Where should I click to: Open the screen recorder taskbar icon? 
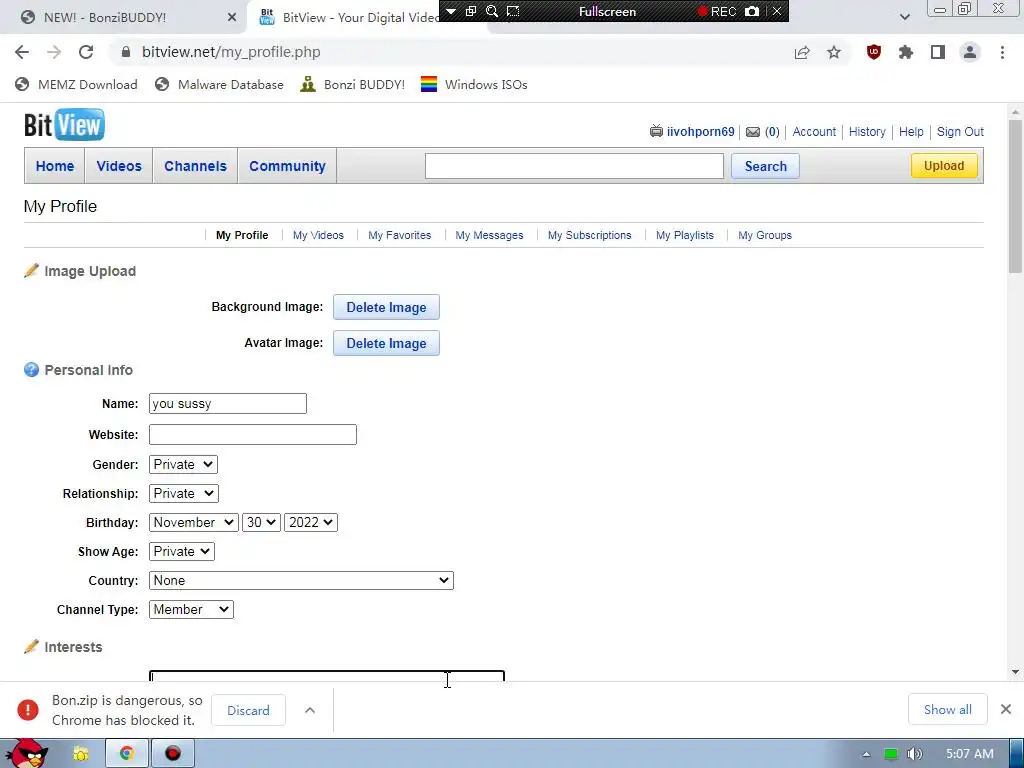[x=172, y=754]
